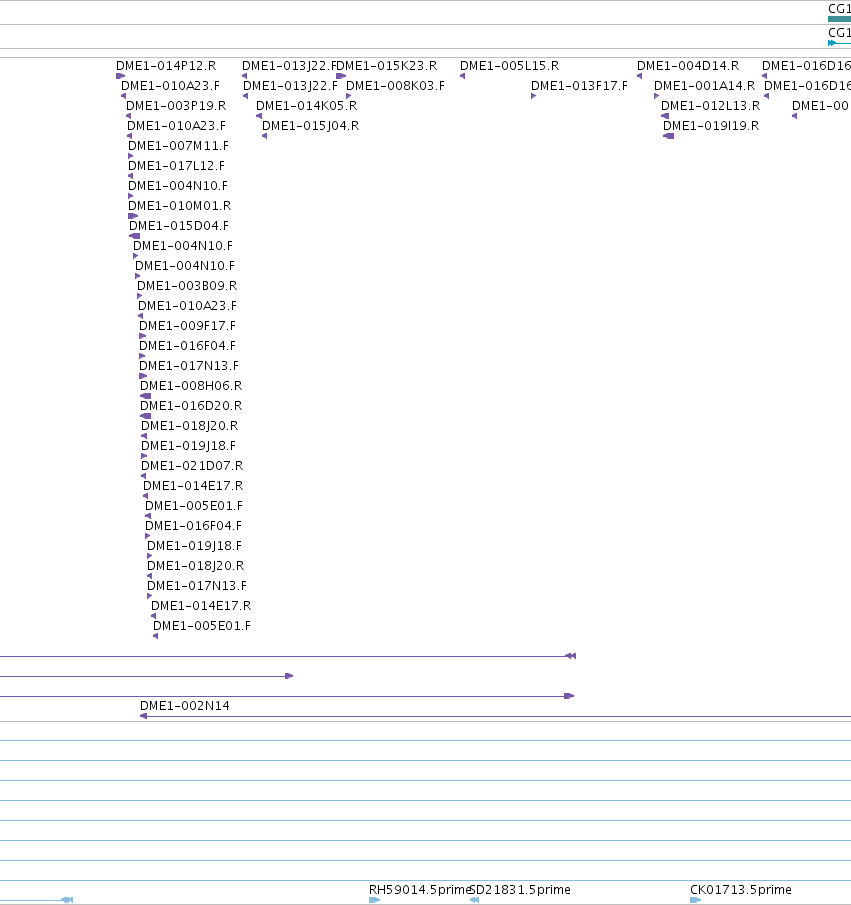Open the DME1-003B09.R feature label
Image resolution: width=851 pixels, height=905 pixels.
click(187, 286)
